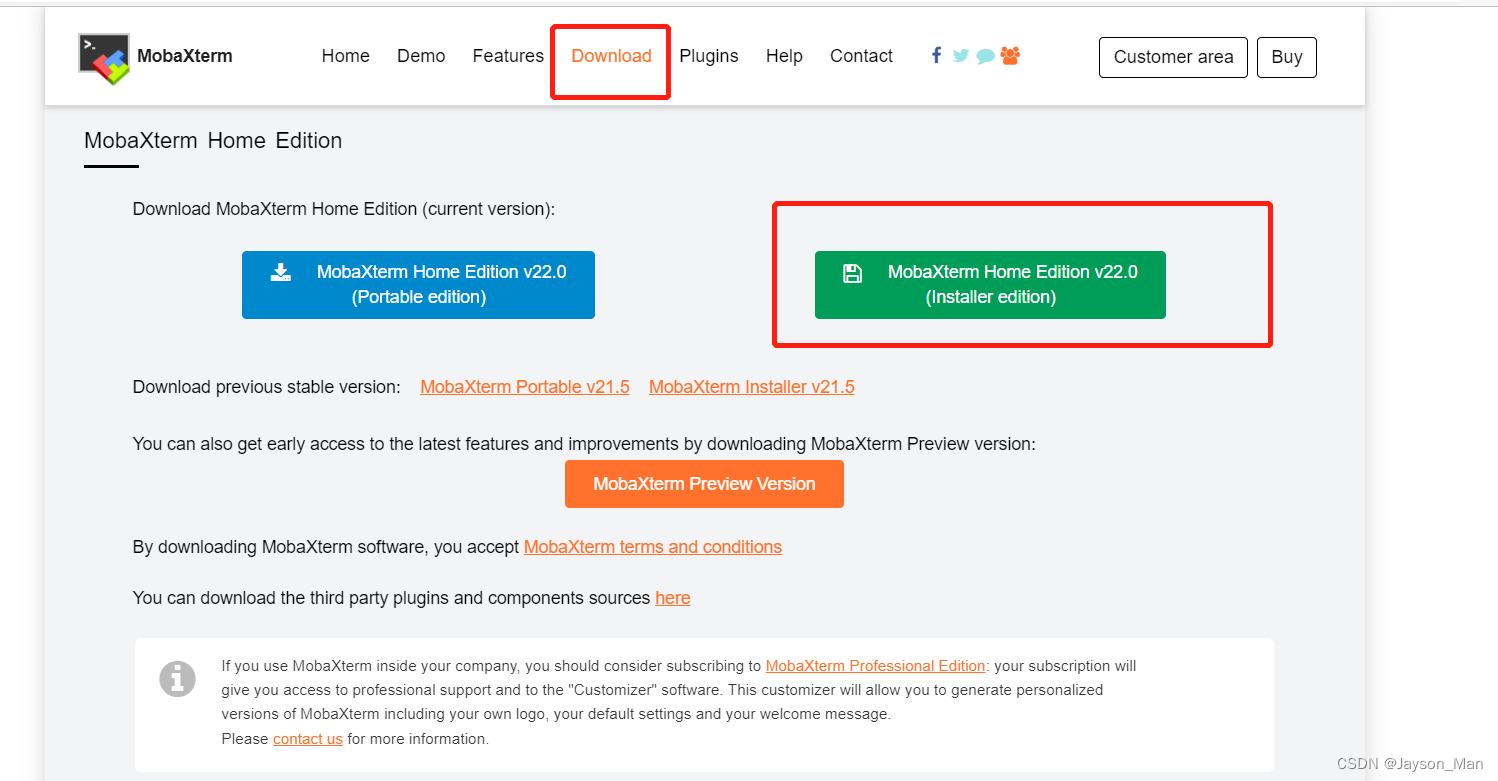Select the Download menu item
Image resolution: width=1498 pixels, height=781 pixels.
[611, 56]
